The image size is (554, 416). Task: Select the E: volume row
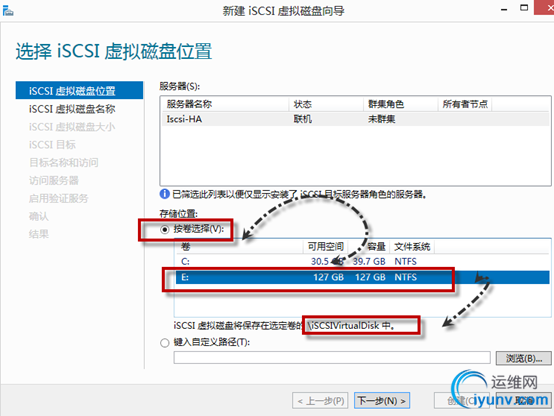click(362, 277)
